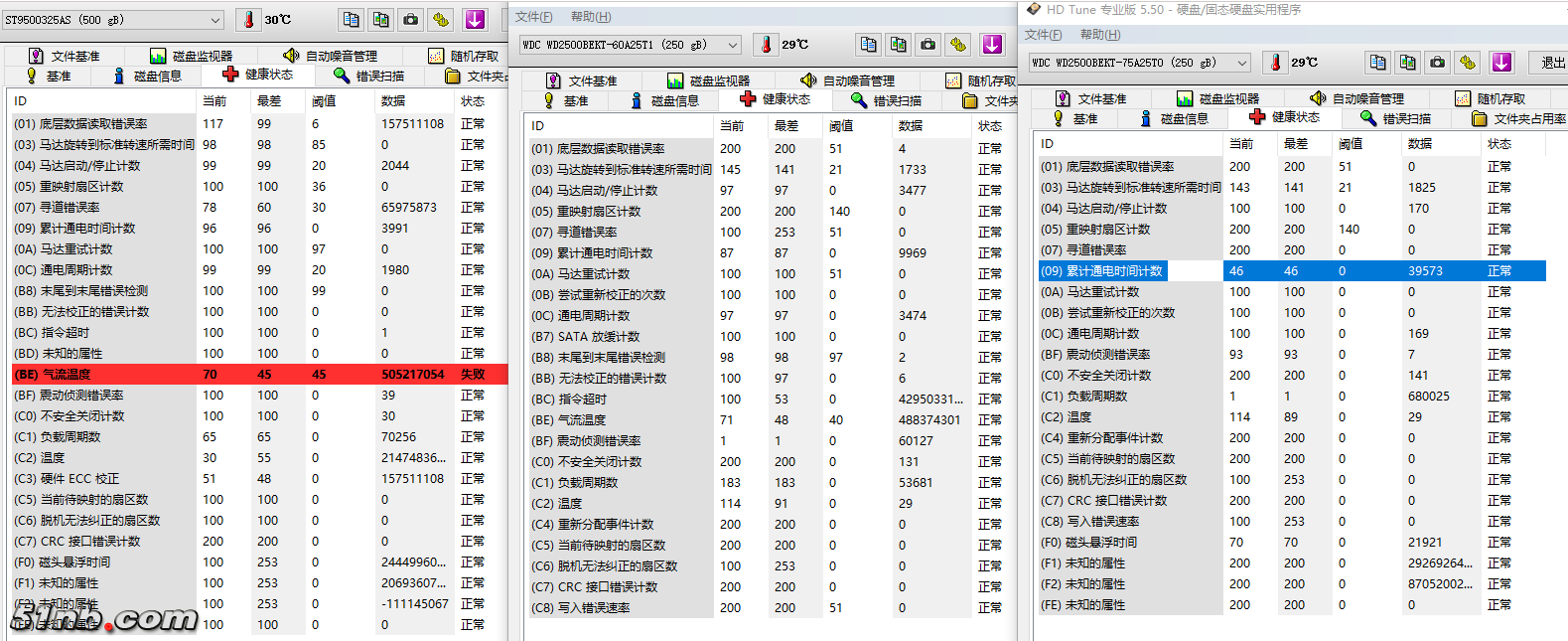Expand the WDC WD2500BEKT-60A25T1 drive selector
Screen dimensions: 1568x641
733,45
